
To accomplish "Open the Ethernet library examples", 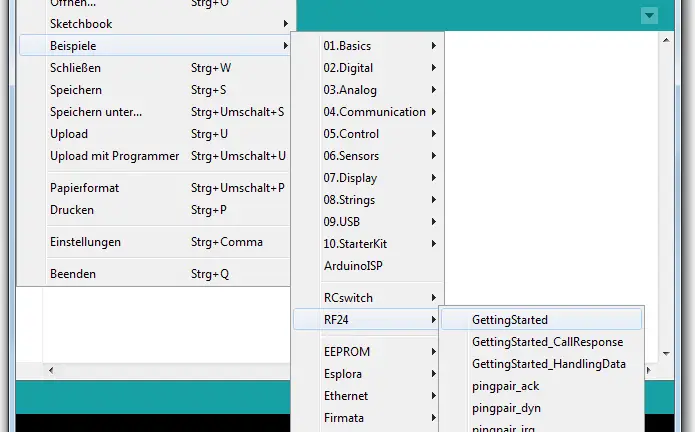I will tap(366, 396).
